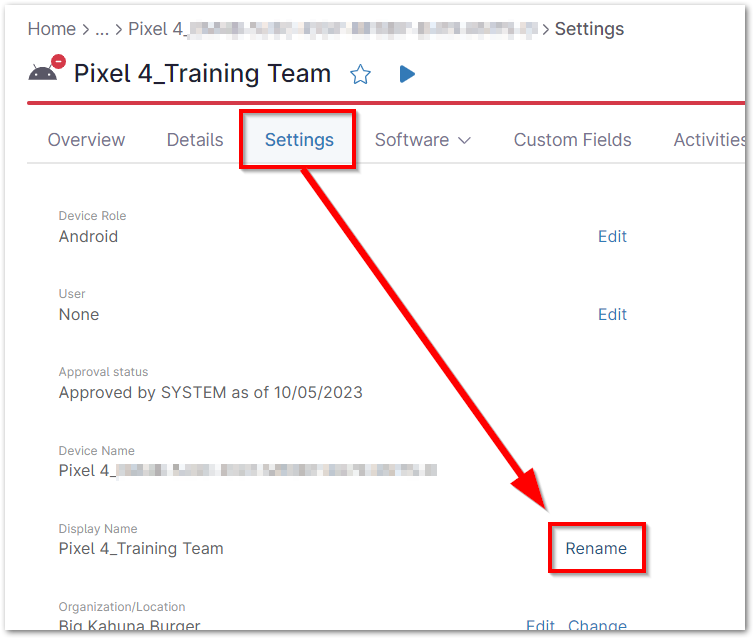Screen dimensions: 754x639
Task: Switch to the Overview tab
Action: click(87, 140)
